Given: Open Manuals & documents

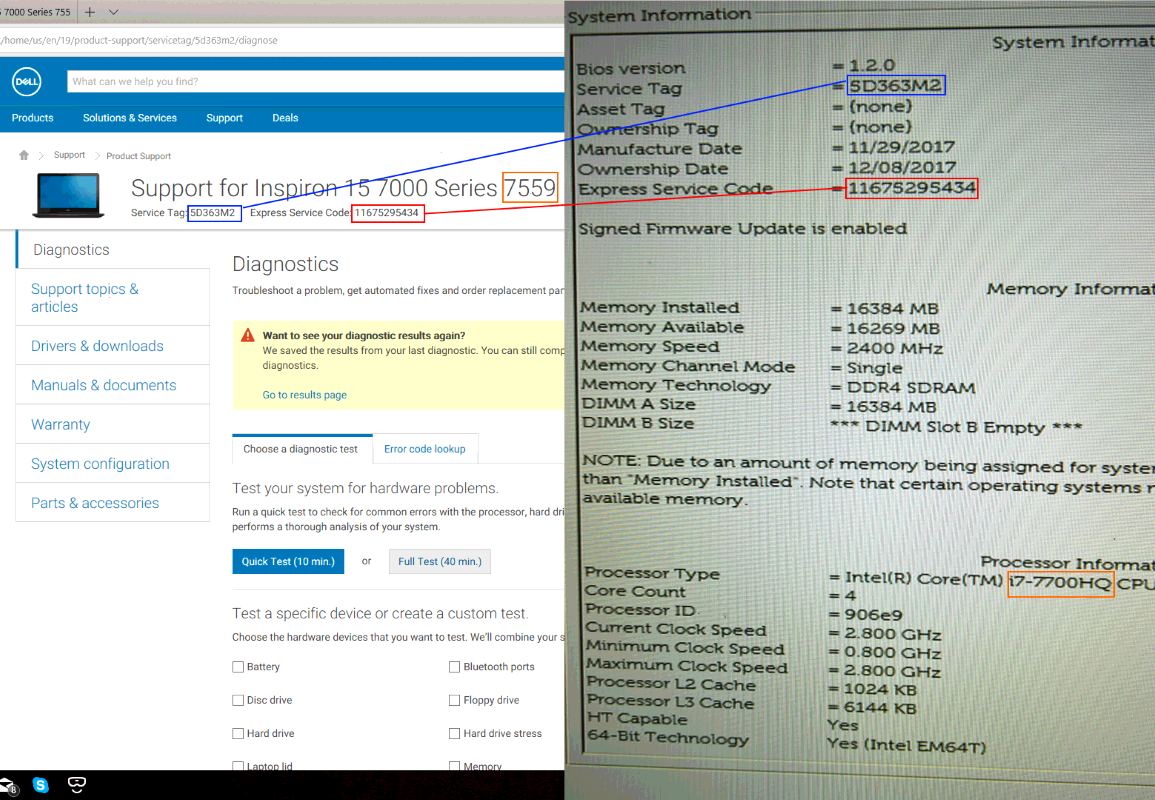Looking at the screenshot, I should point(113,385).
